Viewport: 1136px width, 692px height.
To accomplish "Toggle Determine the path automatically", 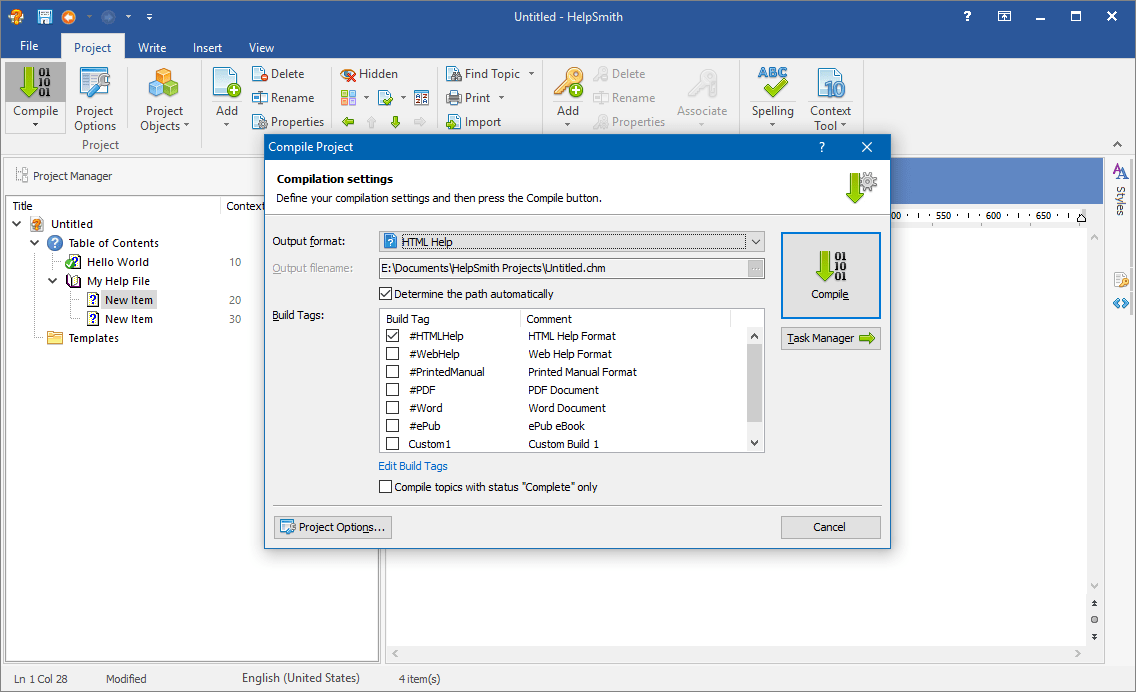I will click(385, 293).
